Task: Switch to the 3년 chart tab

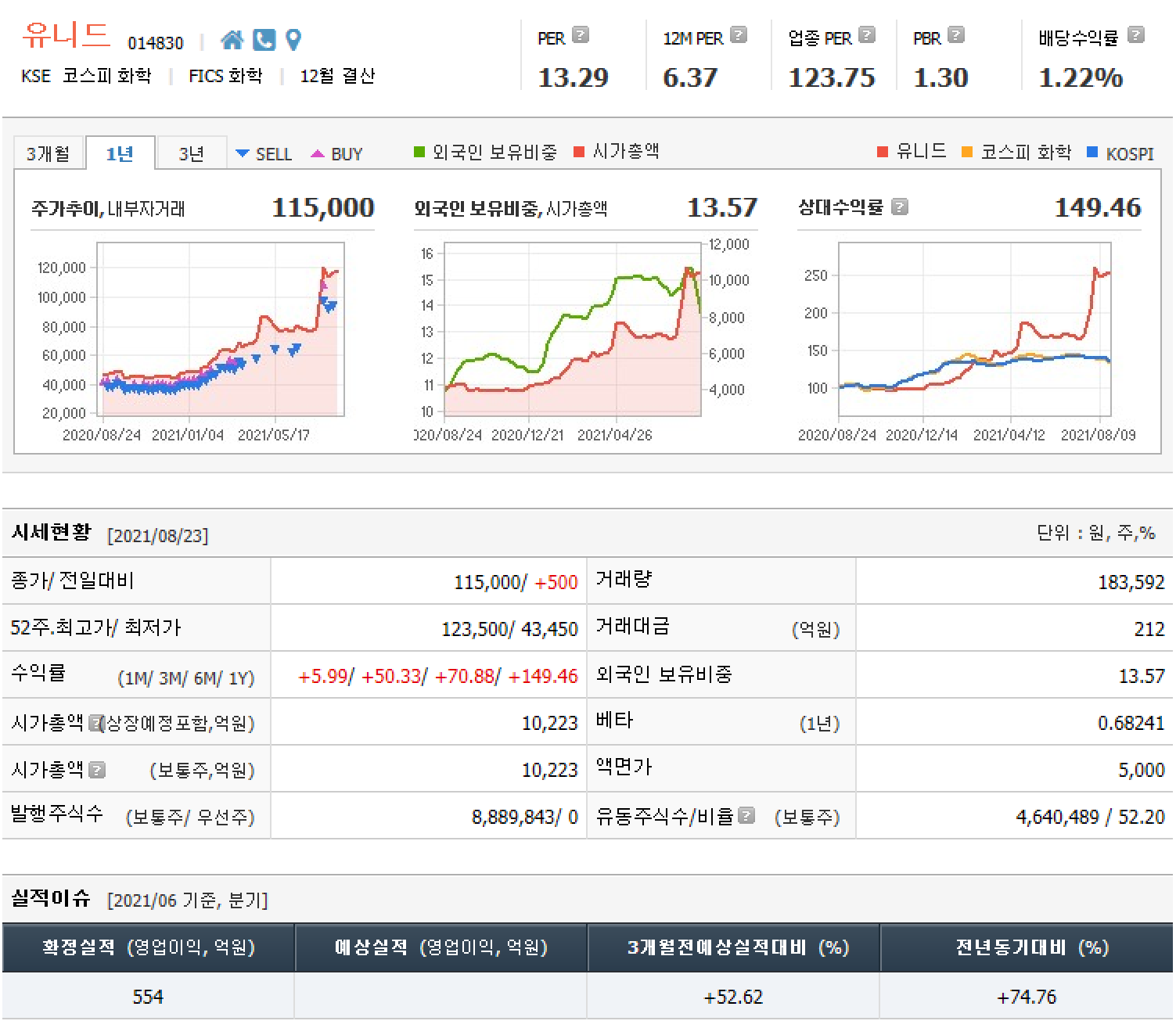Action: [192, 153]
